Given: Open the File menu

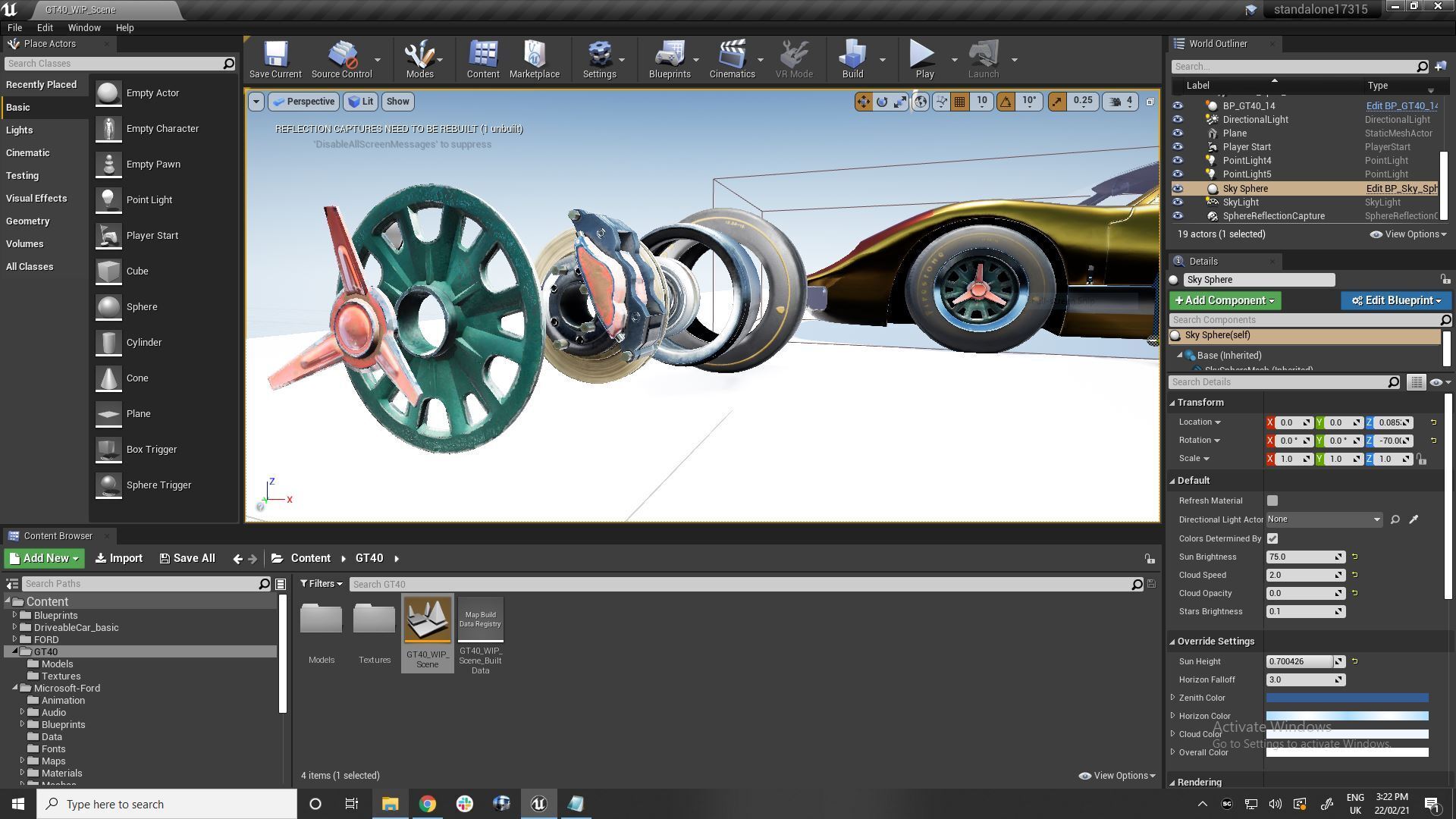Looking at the screenshot, I should pos(15,27).
